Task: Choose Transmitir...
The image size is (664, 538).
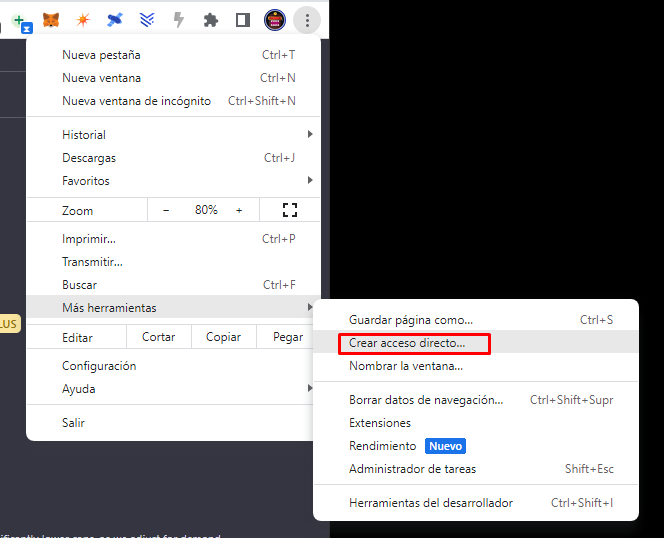Action: 174,262
